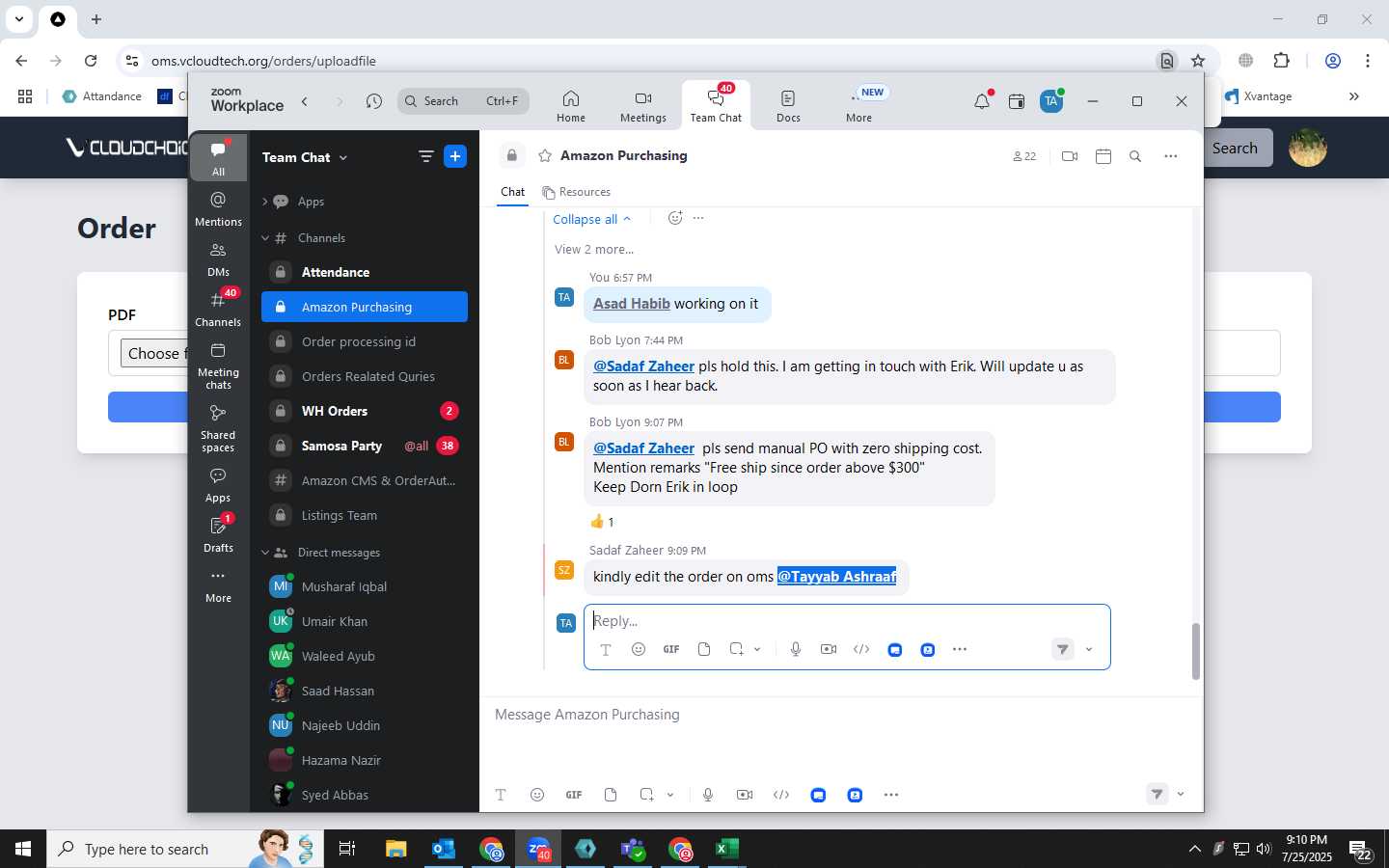
Task: Open the Meetings tab
Action: pos(642,105)
